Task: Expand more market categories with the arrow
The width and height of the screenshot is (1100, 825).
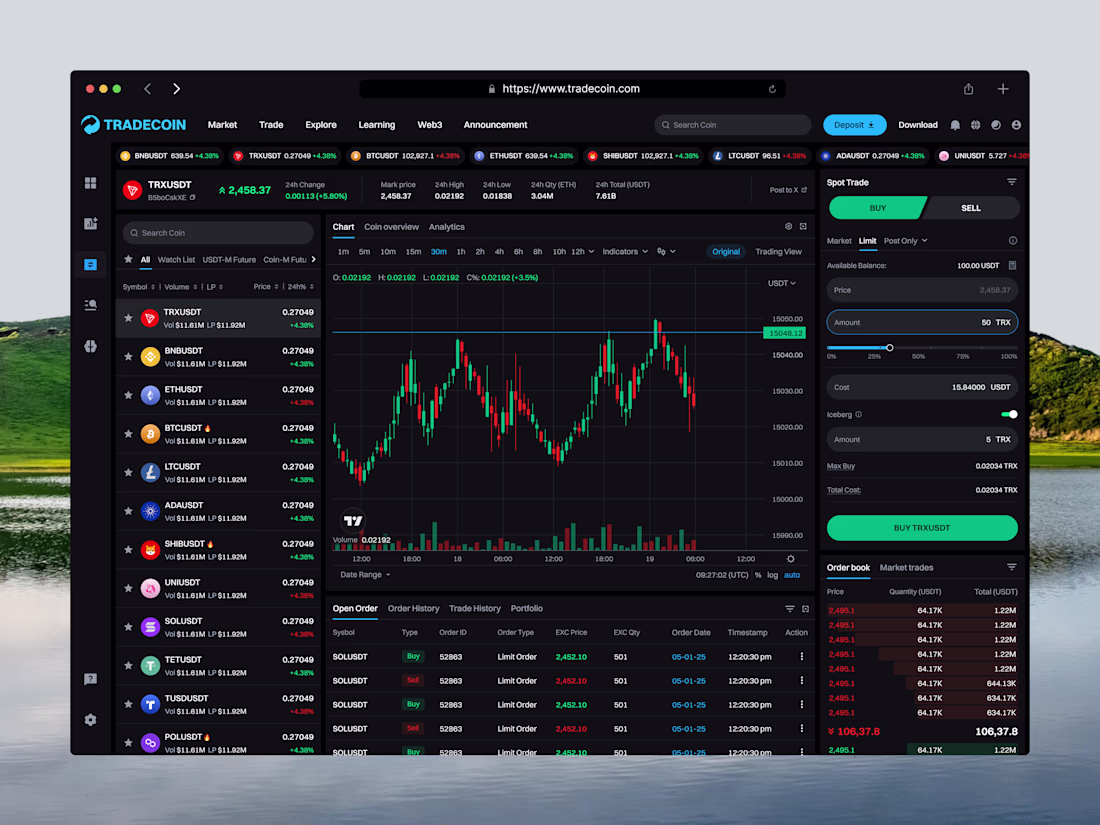Action: click(314, 260)
